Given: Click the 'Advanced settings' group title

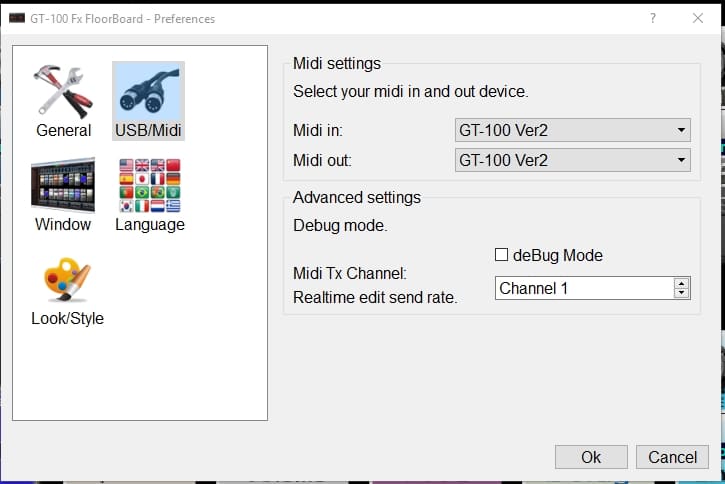Looking at the screenshot, I should pyautogui.click(x=357, y=197).
